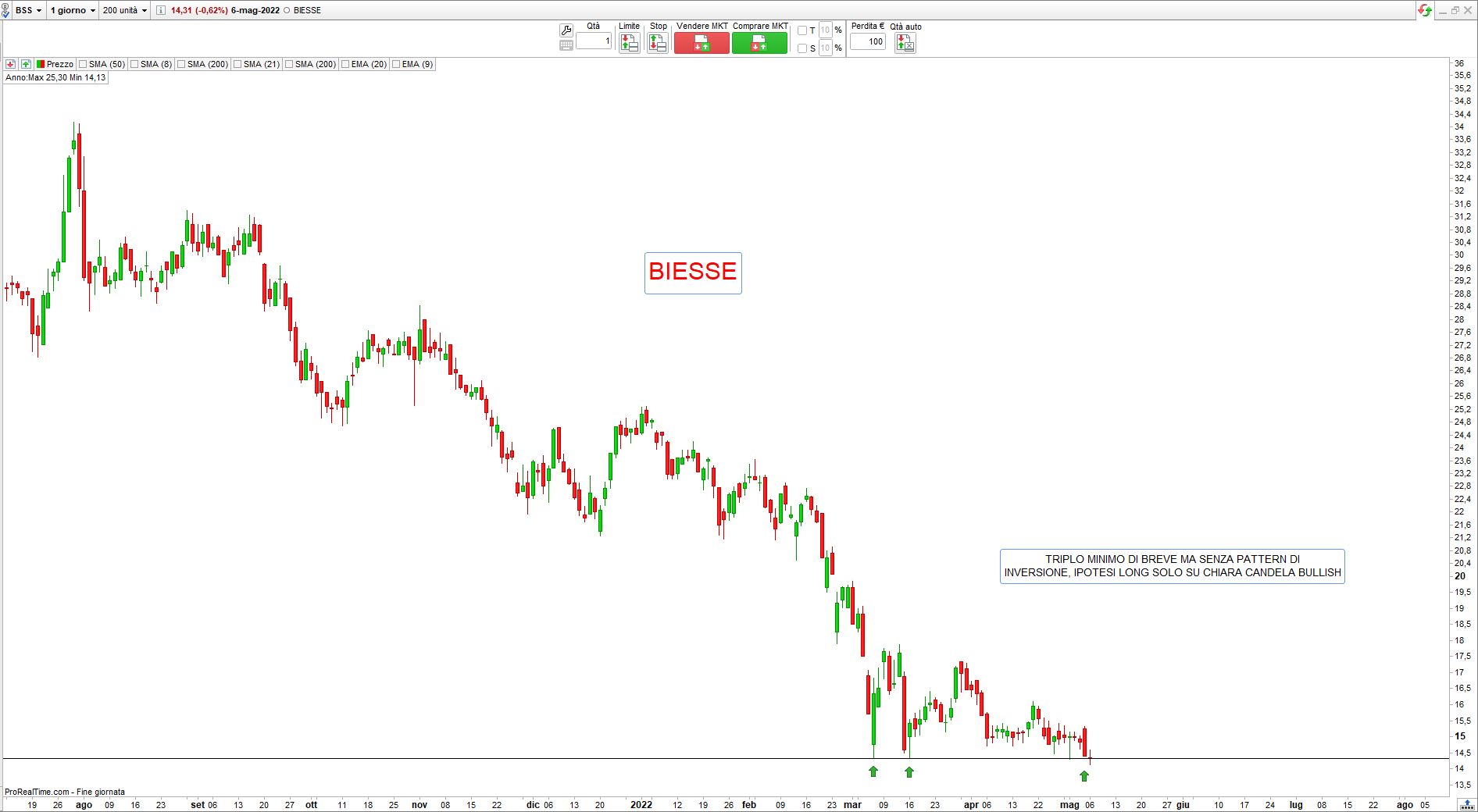Open the 200 unità dropdown
1478x812 pixels.
[x=125, y=10]
